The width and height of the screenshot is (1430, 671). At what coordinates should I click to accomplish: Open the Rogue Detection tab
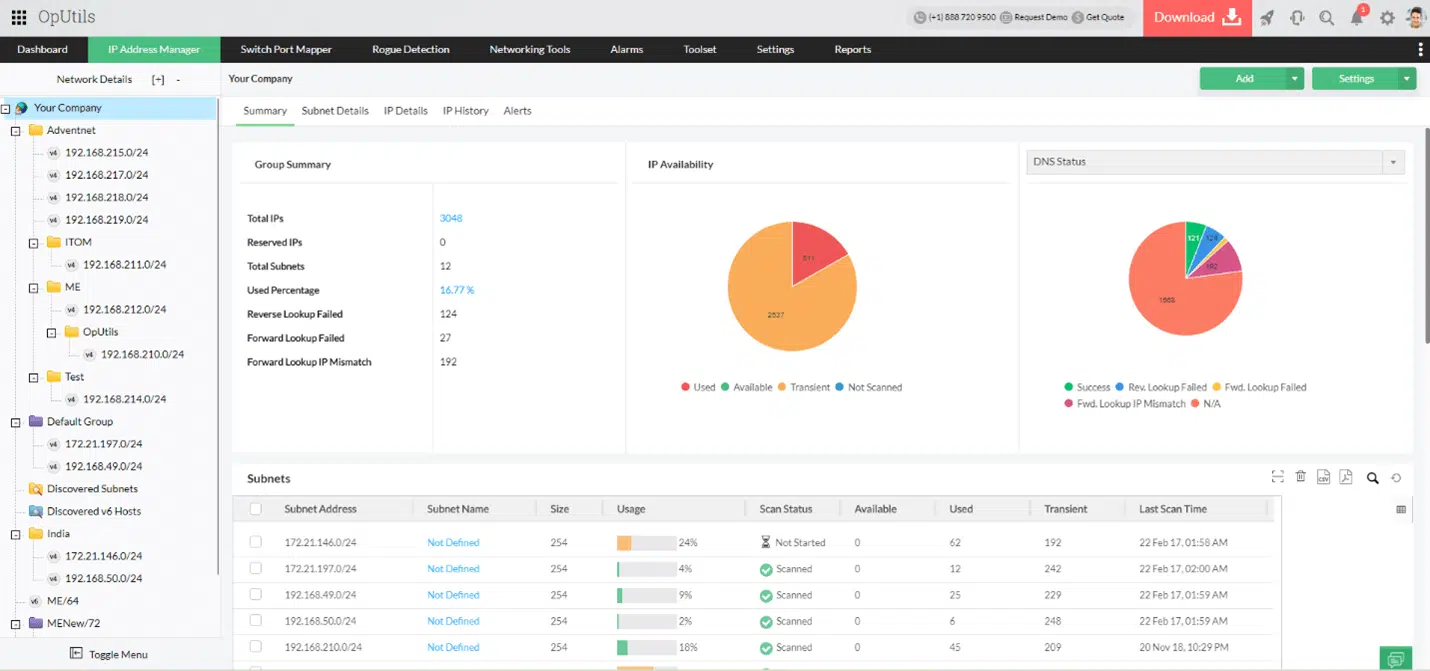click(411, 50)
